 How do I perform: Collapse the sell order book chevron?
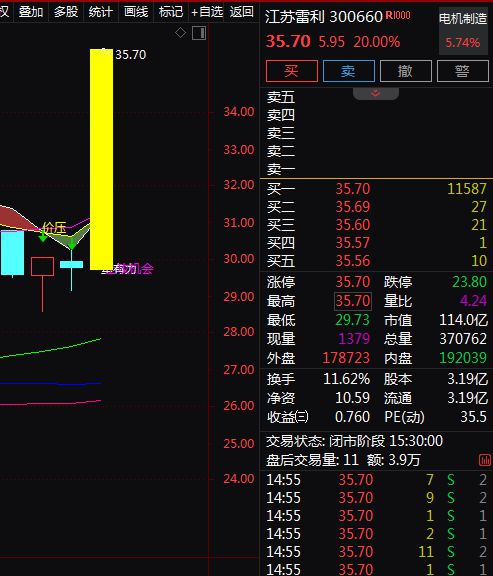[375, 93]
